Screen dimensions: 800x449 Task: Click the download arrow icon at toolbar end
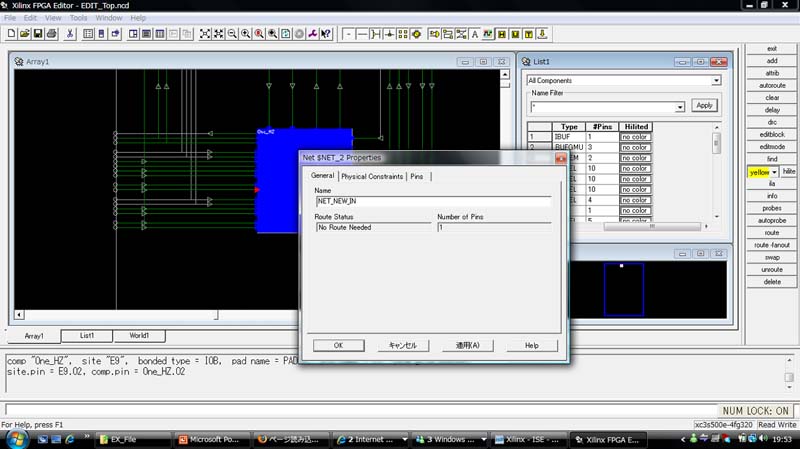click(542, 34)
